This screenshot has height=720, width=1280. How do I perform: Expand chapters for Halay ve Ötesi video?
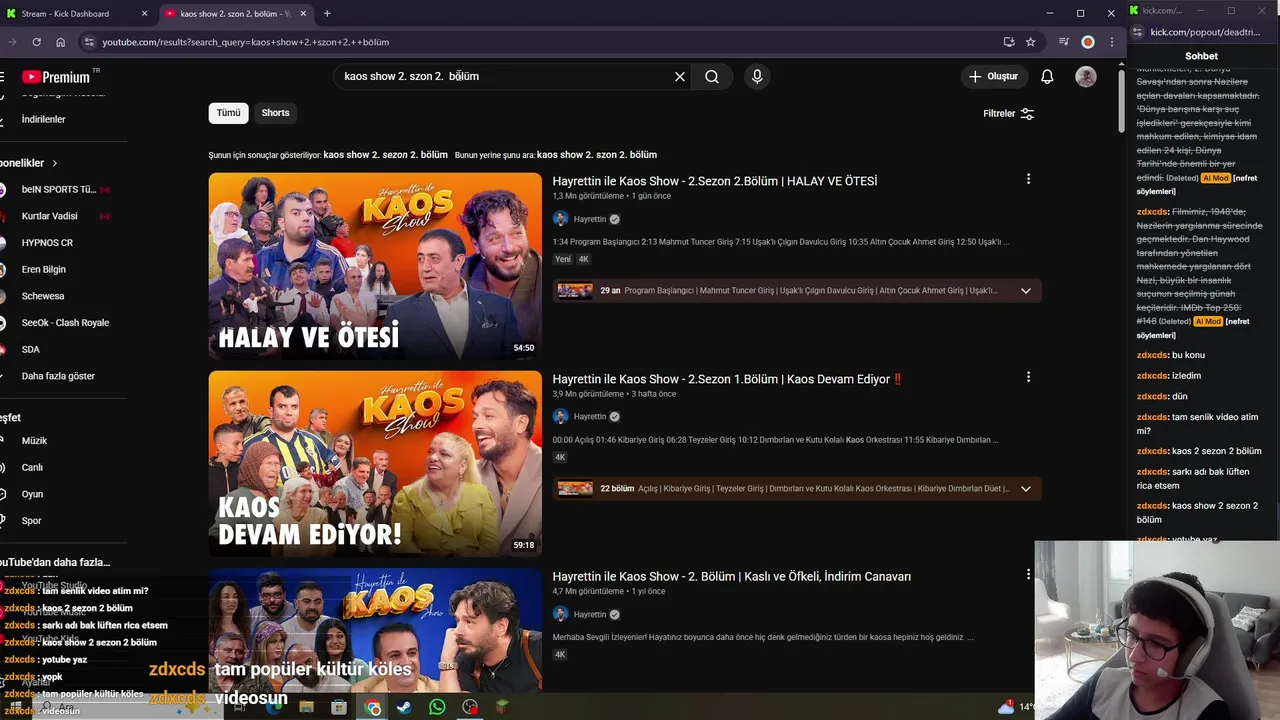click(x=1025, y=291)
